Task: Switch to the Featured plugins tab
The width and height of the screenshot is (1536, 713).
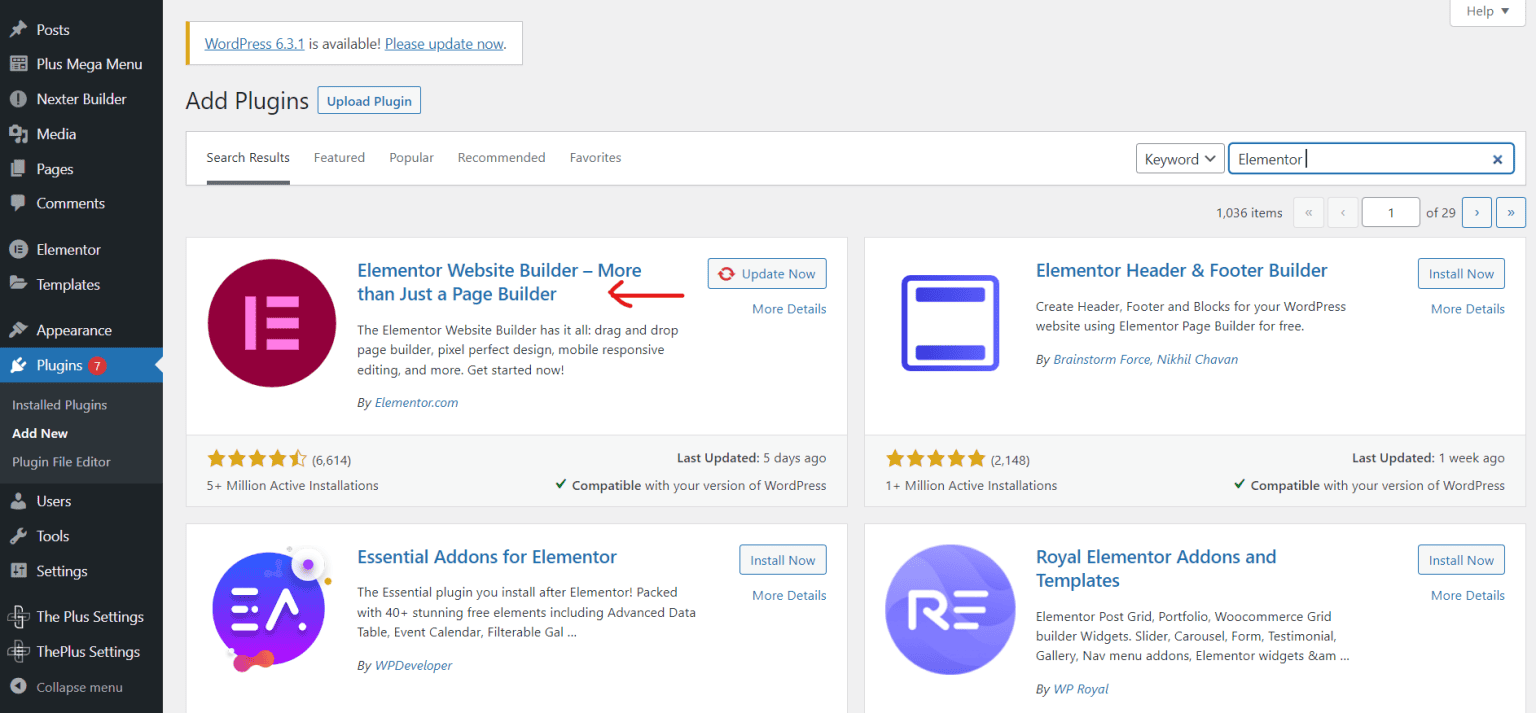Action: coord(339,157)
